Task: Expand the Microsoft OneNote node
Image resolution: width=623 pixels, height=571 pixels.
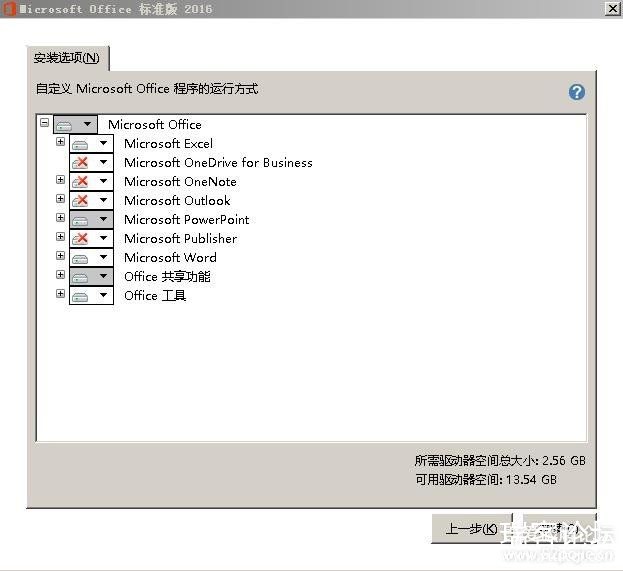Action: tap(60, 180)
